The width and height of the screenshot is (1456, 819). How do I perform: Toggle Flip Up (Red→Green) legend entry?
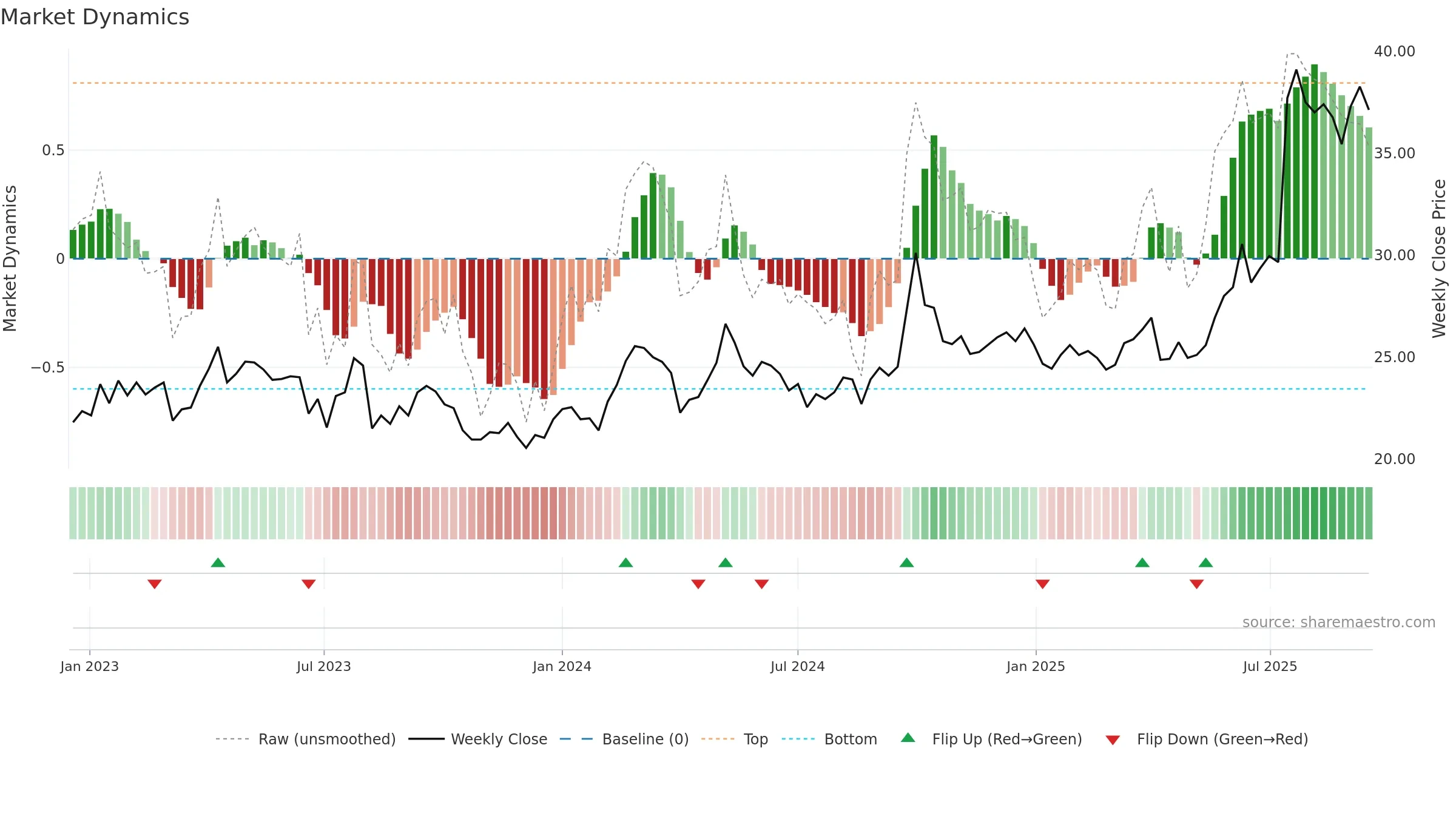[x=991, y=739]
